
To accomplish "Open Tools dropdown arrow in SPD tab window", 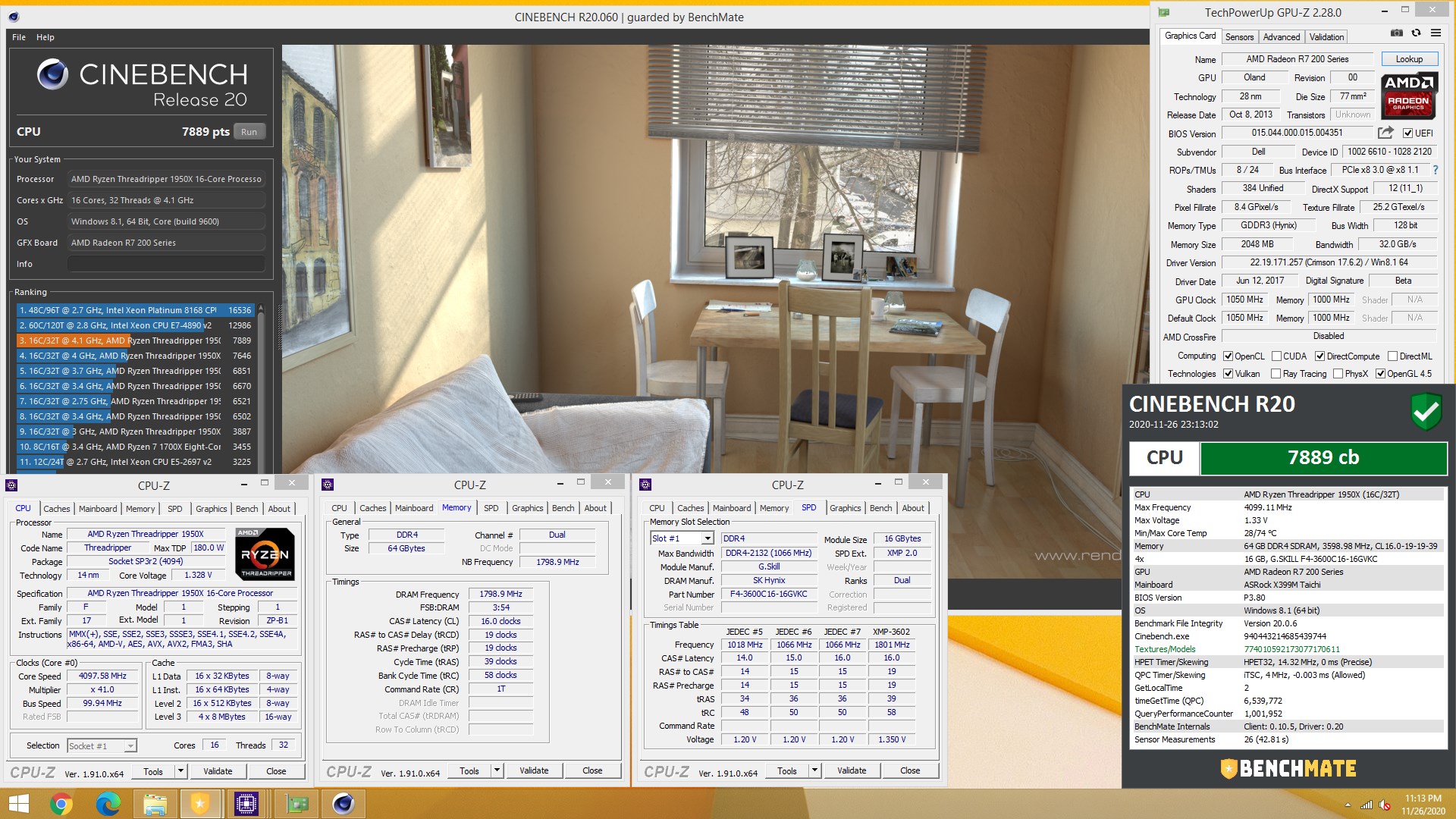I will coord(814,771).
